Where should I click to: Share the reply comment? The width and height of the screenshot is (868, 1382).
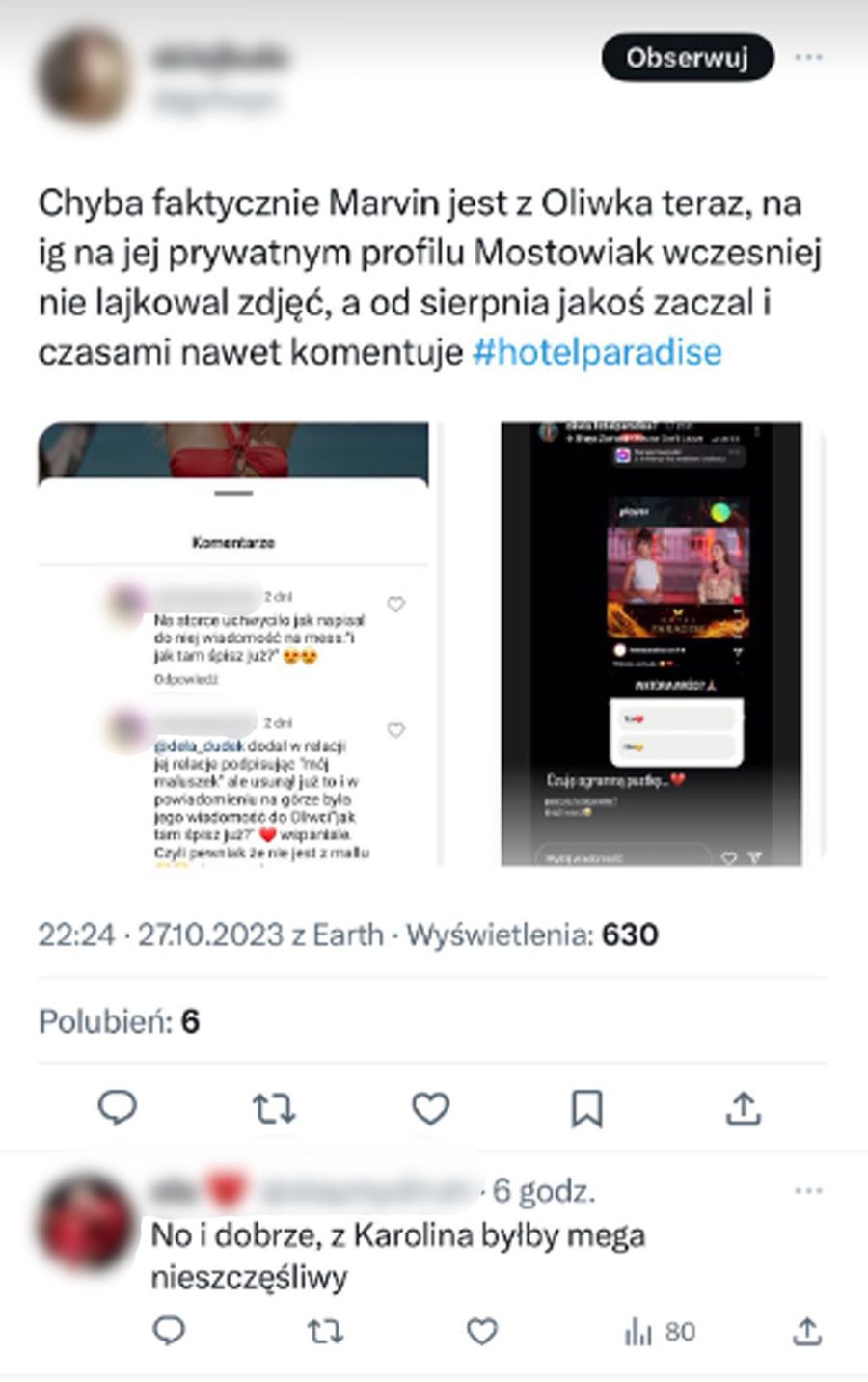(806, 1332)
